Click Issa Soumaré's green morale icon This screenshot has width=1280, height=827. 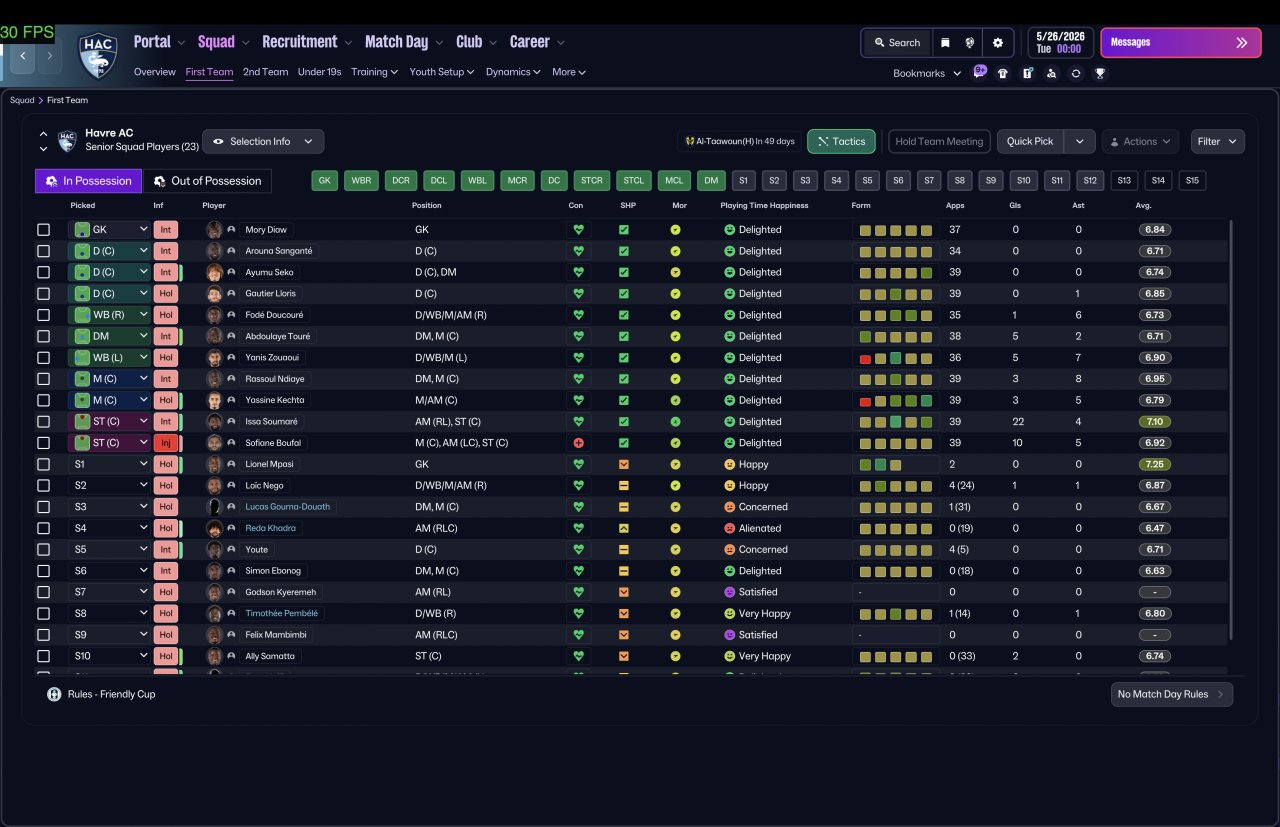tap(675, 422)
